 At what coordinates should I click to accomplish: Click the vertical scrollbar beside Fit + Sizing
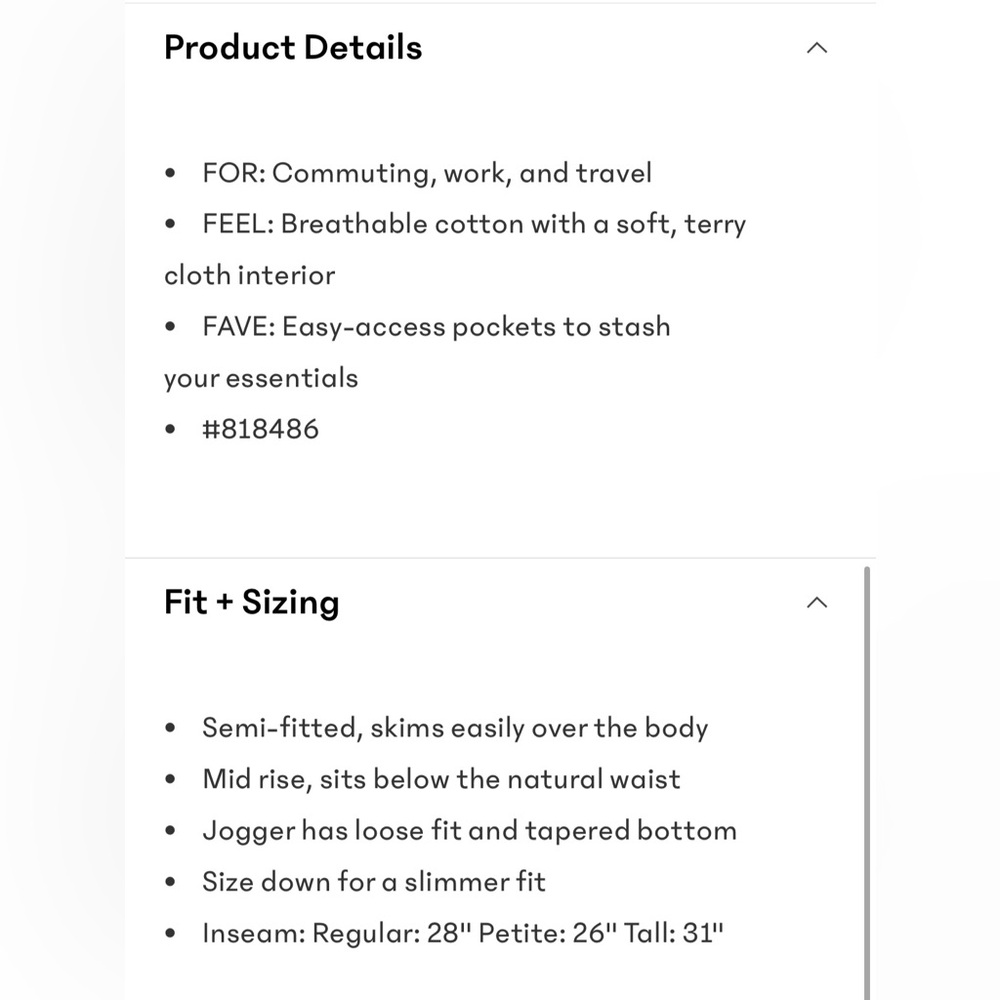[x=867, y=783]
